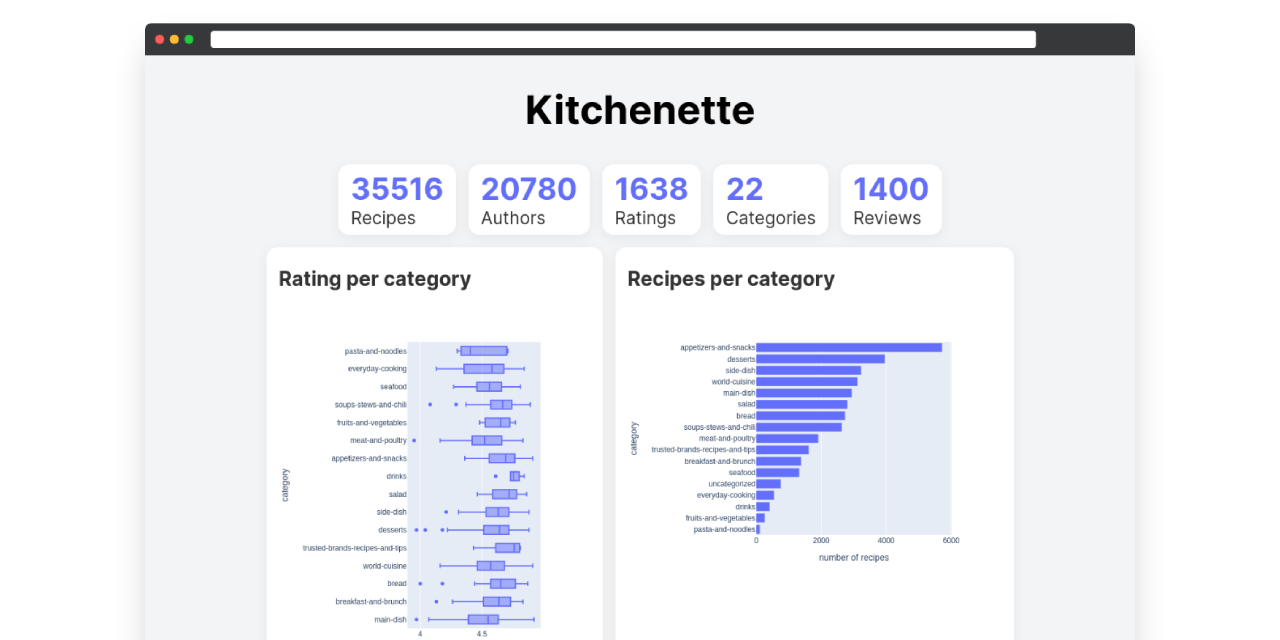The width and height of the screenshot is (1280, 640).
Task: Select the main-dish label in rating chart
Action: [389, 619]
